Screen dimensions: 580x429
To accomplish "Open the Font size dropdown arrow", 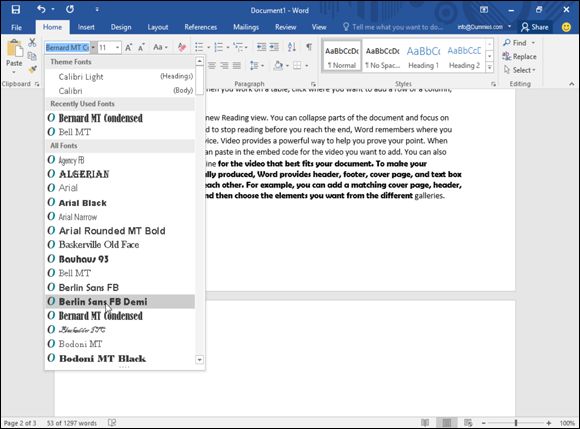I will point(118,47).
